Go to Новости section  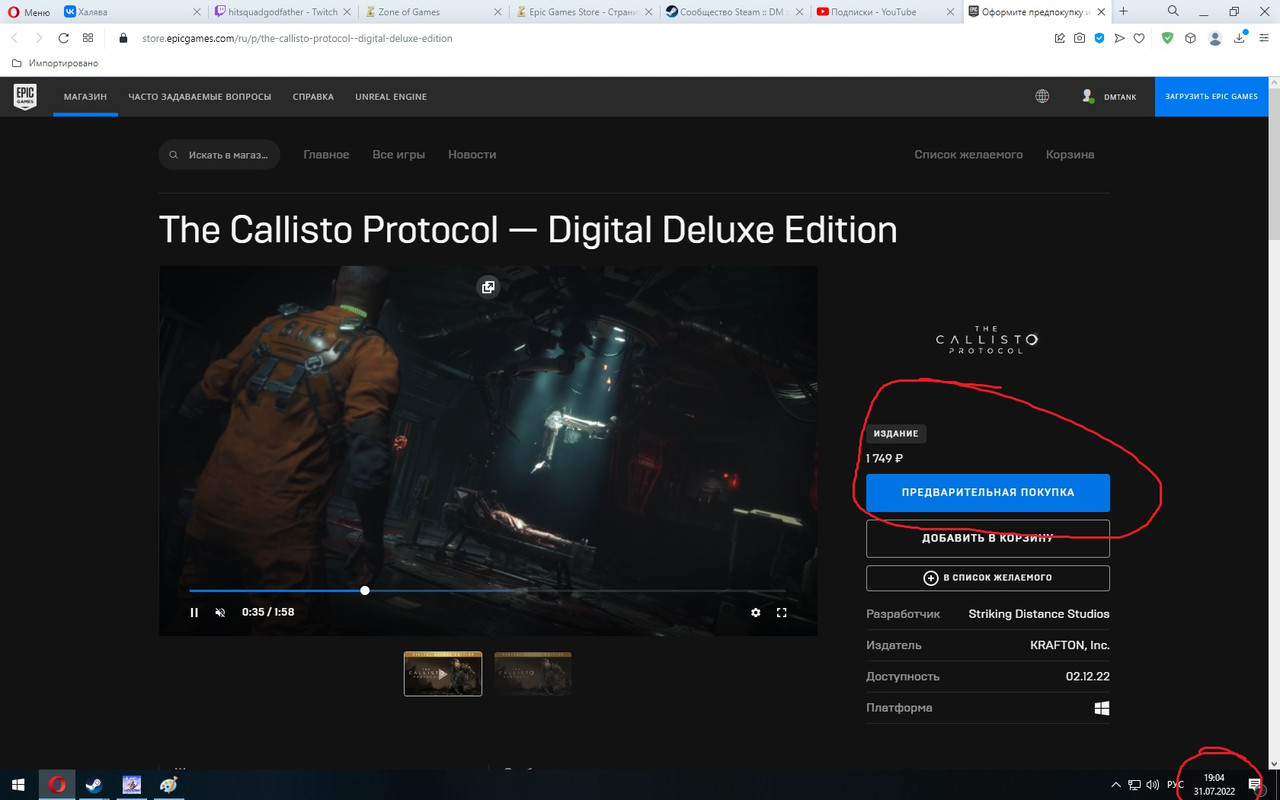tap(472, 155)
